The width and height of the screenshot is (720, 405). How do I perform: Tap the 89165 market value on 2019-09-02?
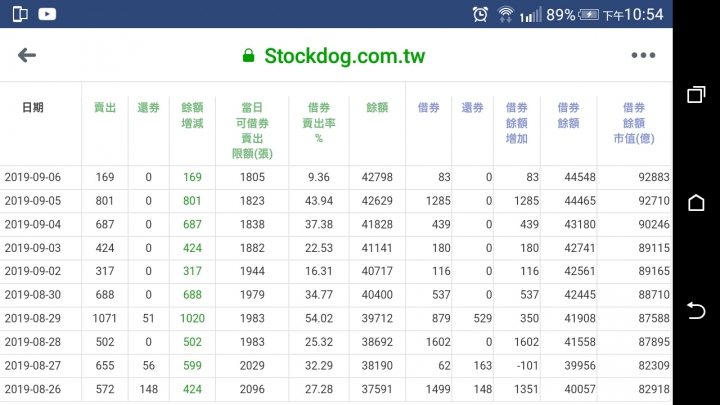[654, 271]
